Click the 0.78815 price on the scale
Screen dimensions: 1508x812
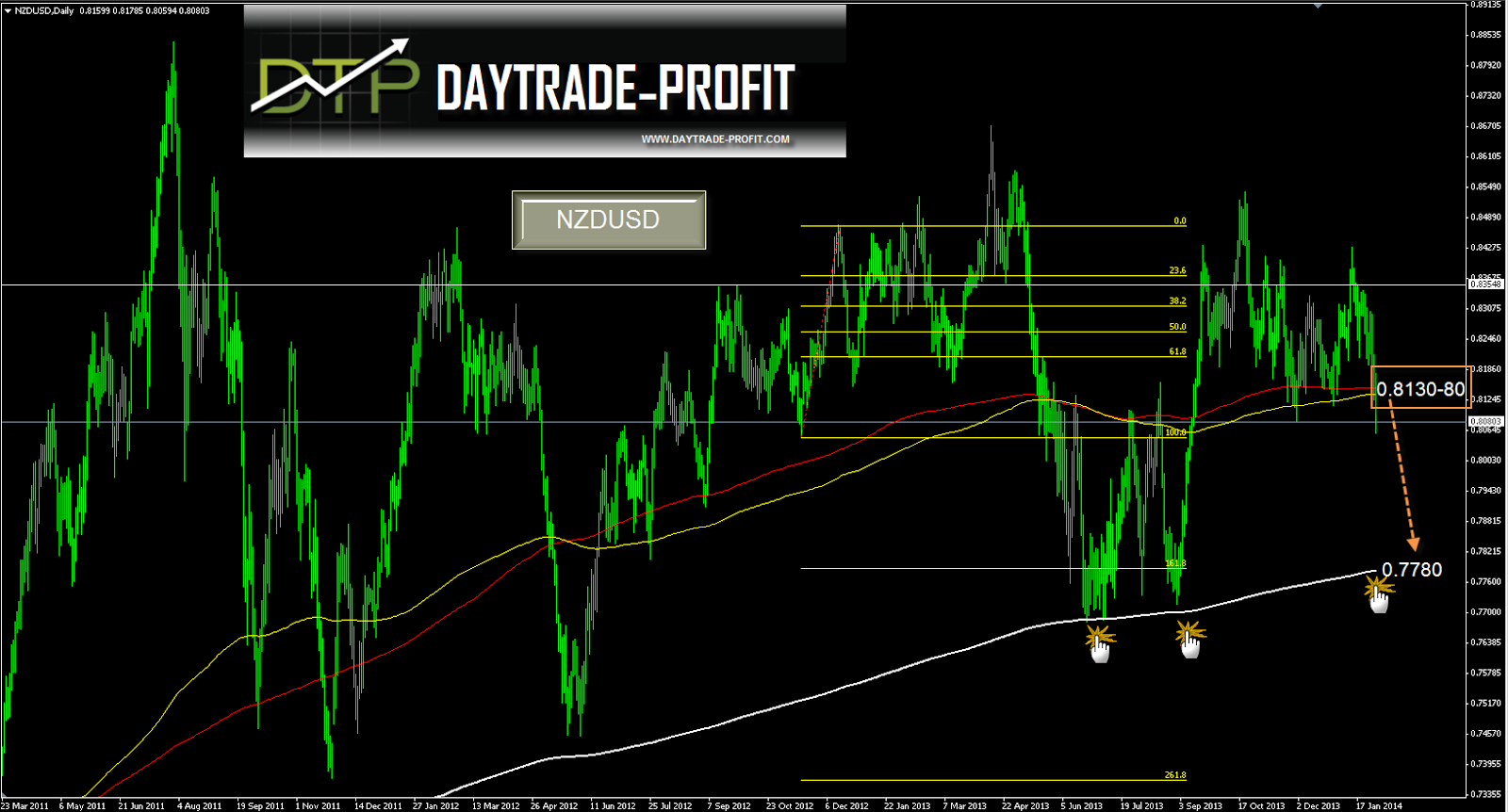[x=1486, y=520]
